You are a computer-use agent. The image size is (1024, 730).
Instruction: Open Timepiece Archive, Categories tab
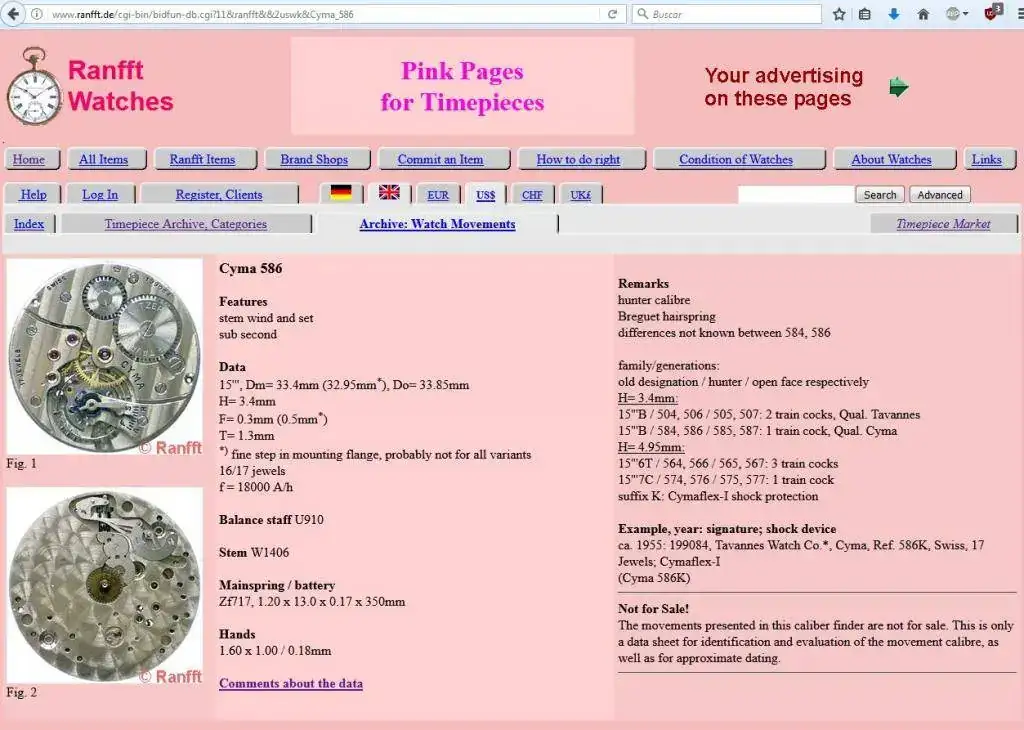[x=185, y=224]
